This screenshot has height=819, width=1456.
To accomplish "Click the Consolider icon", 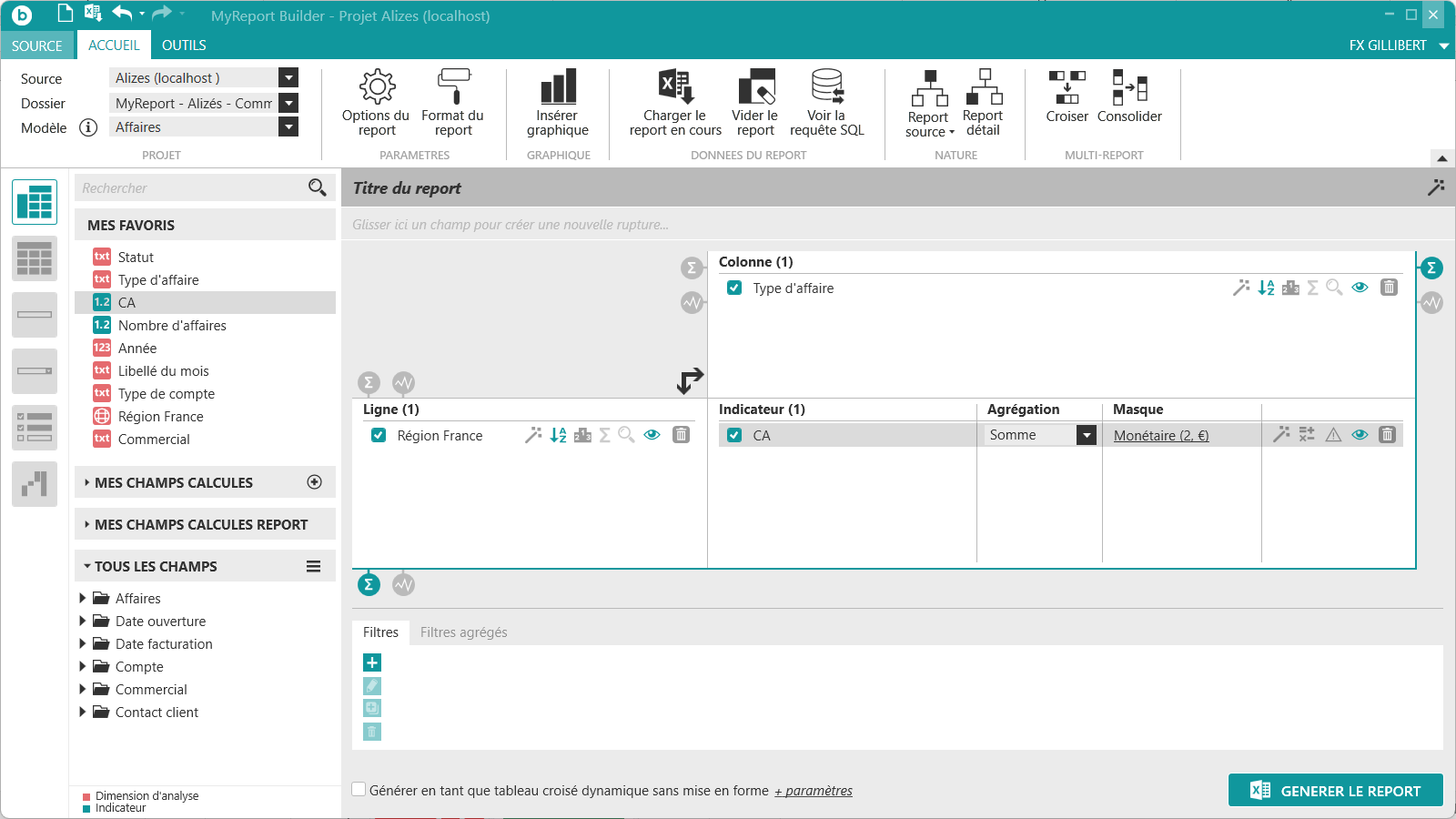I will tap(1130, 87).
